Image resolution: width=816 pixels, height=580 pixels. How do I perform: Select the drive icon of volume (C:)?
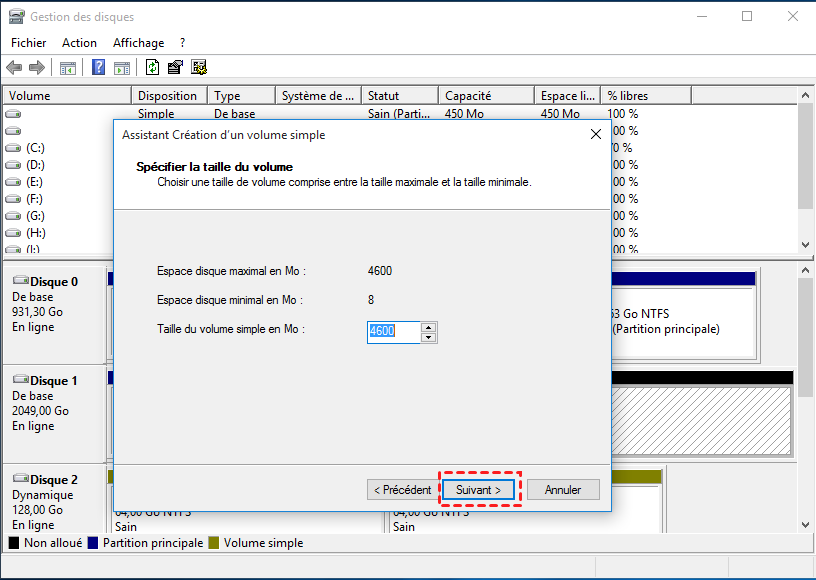tap(13, 148)
